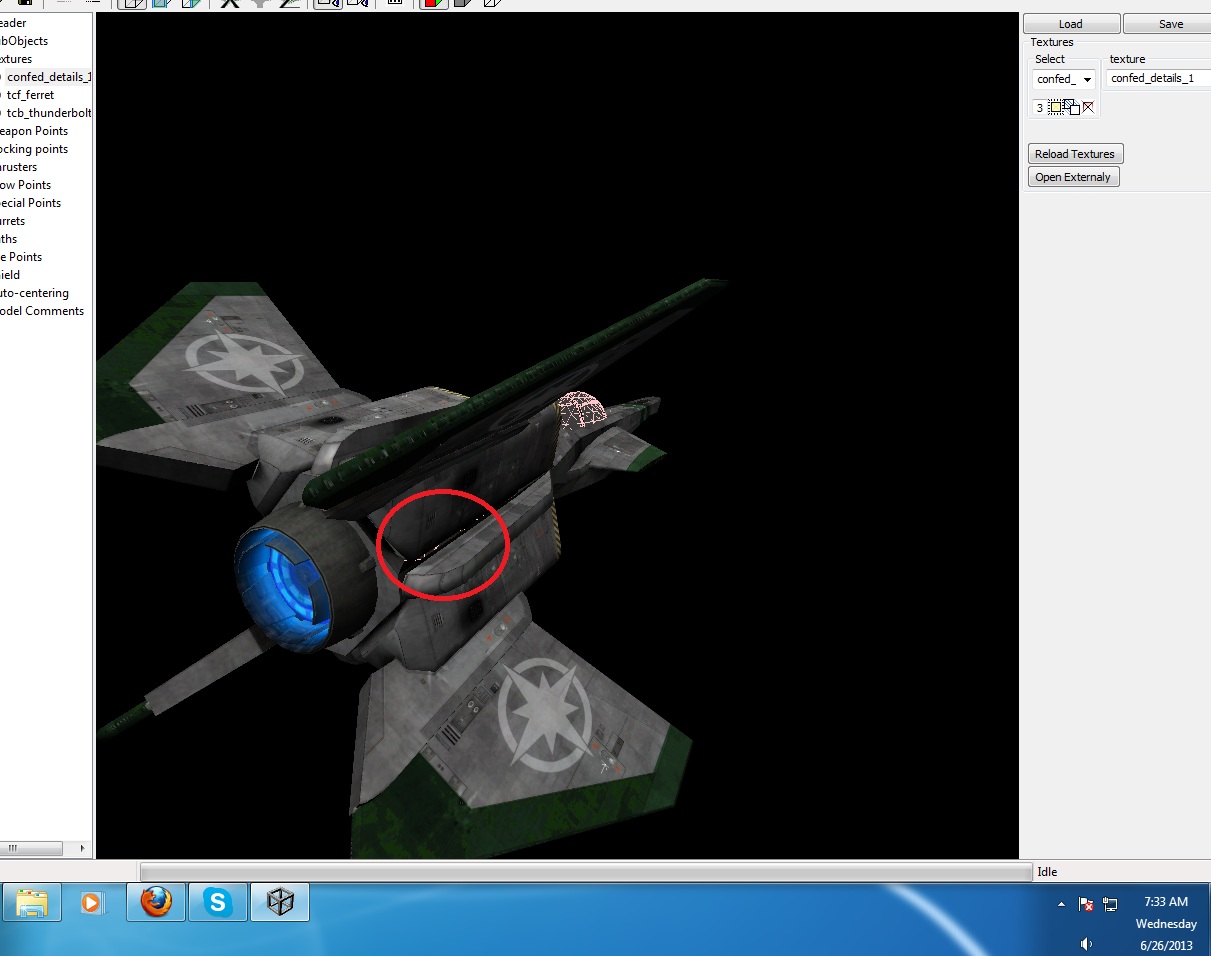Open Skype from the taskbar

click(217, 903)
